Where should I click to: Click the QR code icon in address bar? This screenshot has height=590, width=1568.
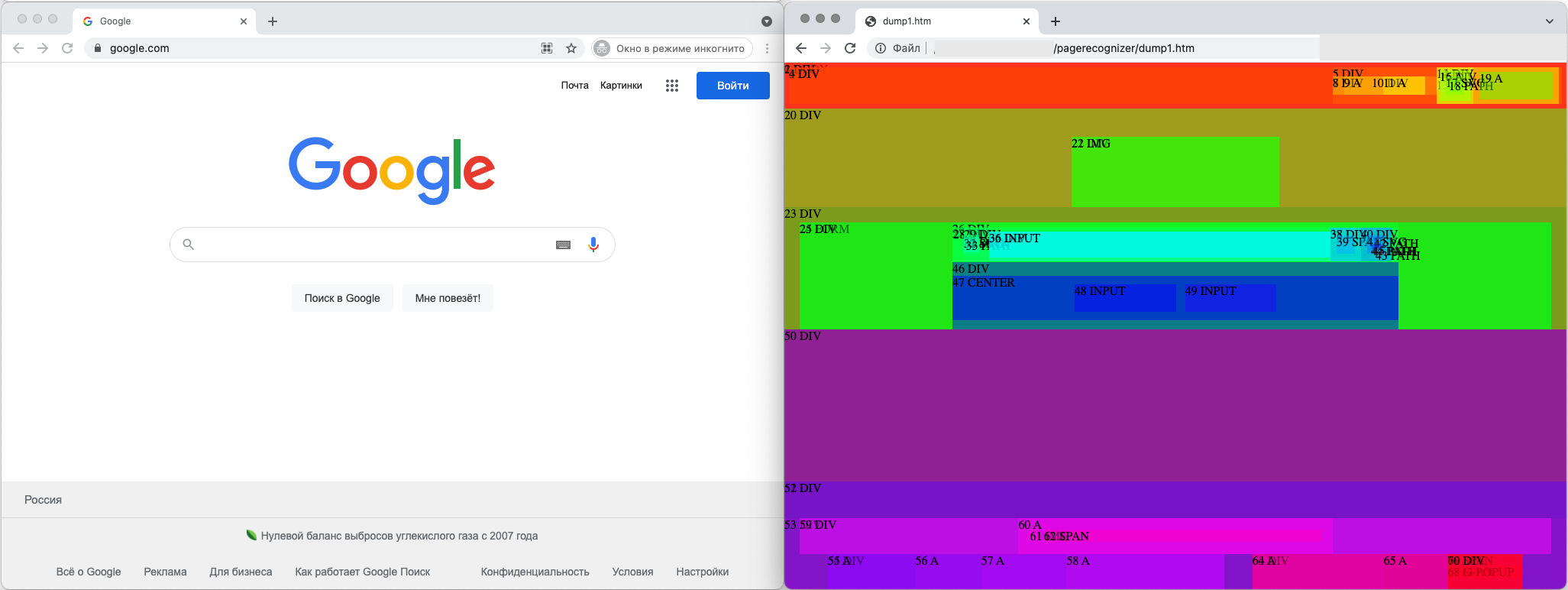click(x=547, y=48)
